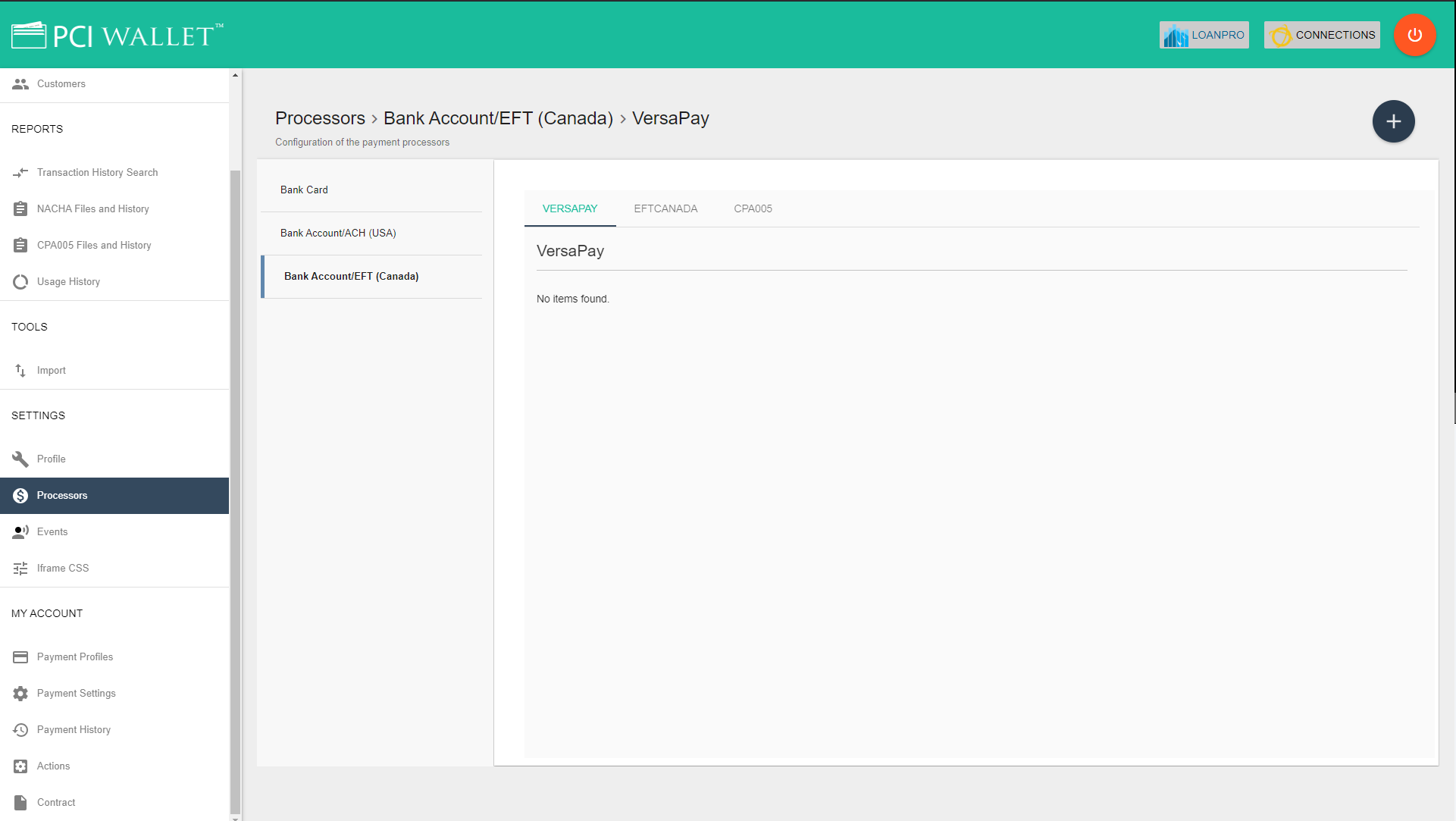Click VersaPay in the breadcrumb
The width and height of the screenshot is (1456, 821).
(x=671, y=118)
